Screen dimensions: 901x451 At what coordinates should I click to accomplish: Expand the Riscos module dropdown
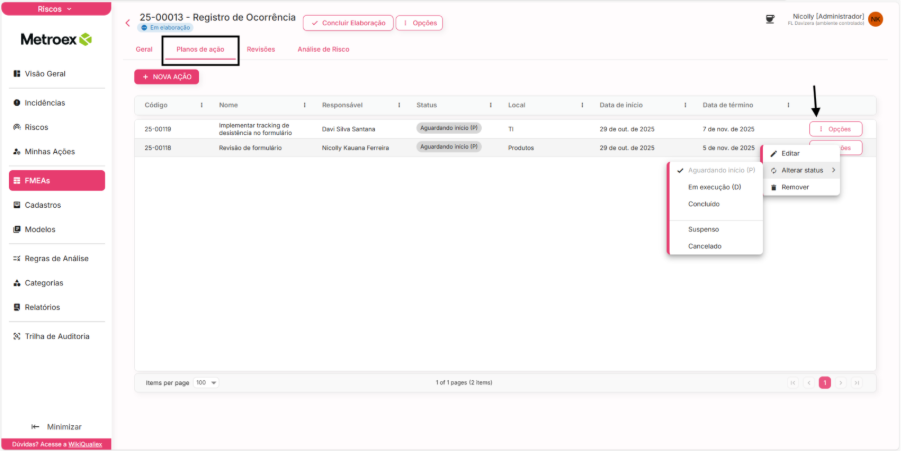click(x=56, y=8)
